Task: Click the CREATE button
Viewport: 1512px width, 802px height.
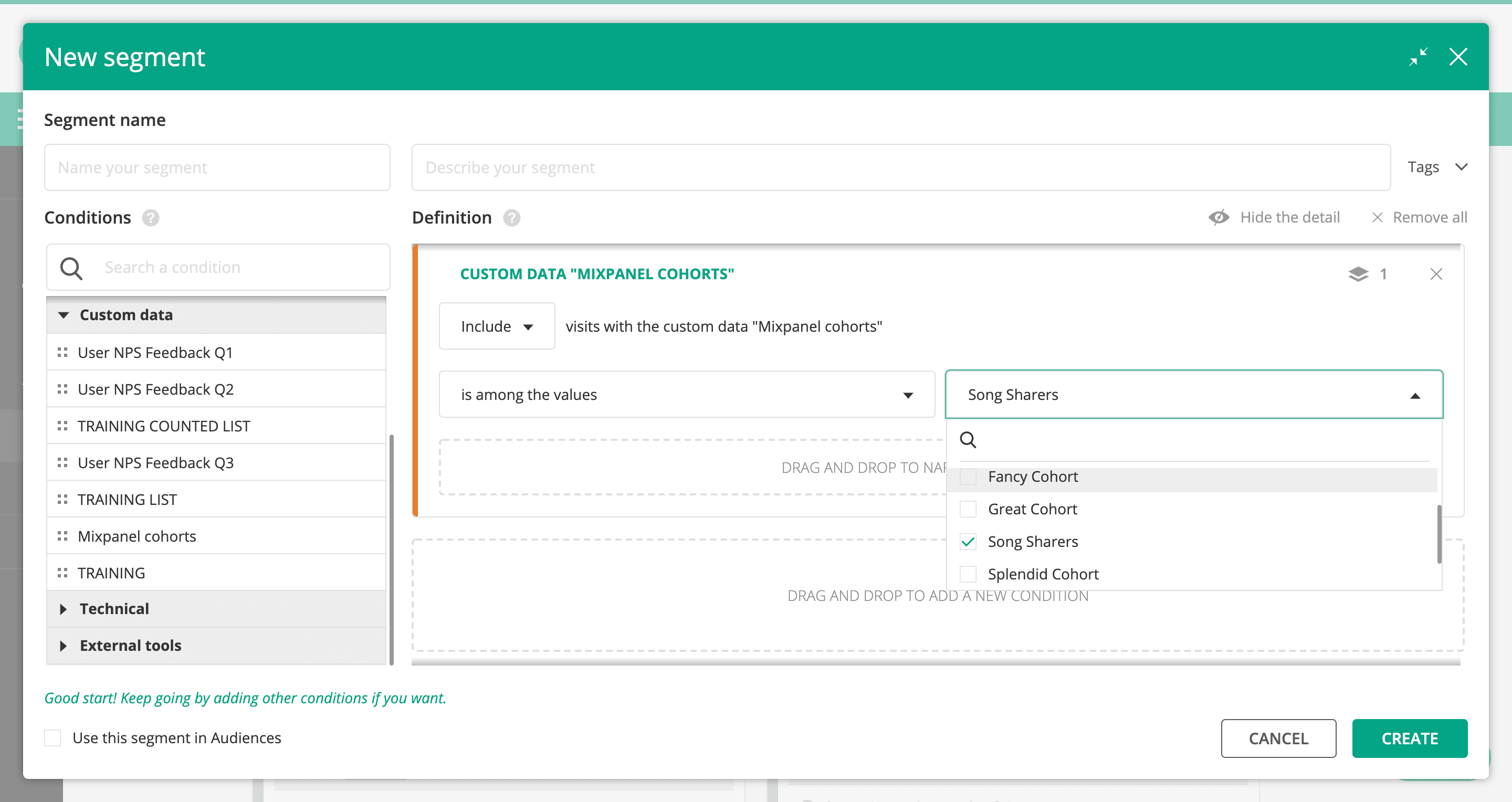Action: point(1409,738)
